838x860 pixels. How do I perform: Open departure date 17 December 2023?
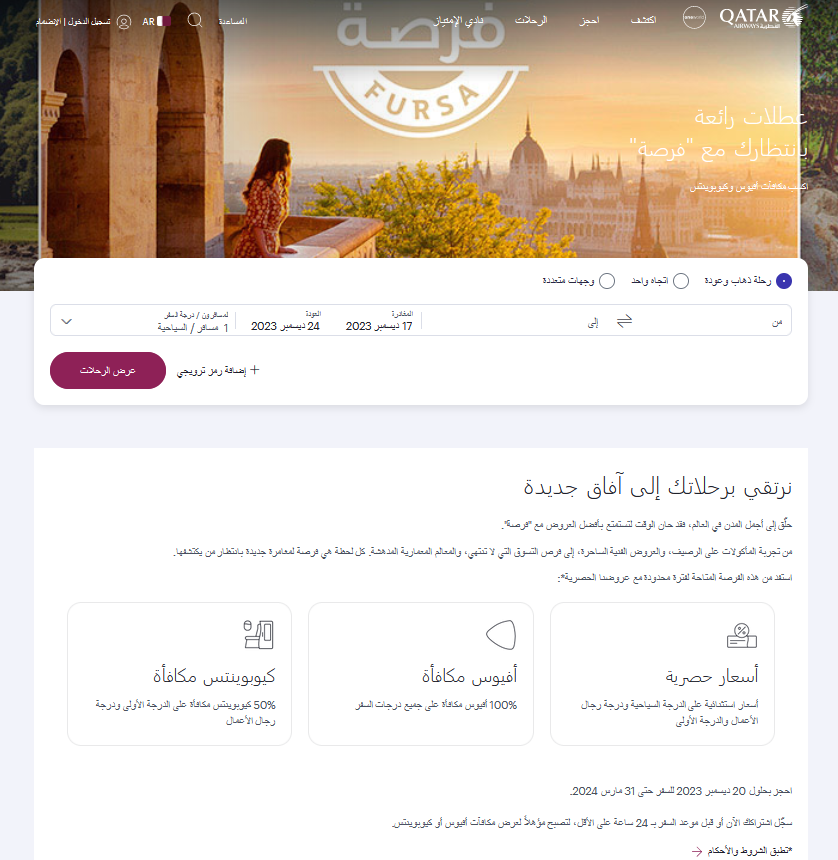(379, 321)
